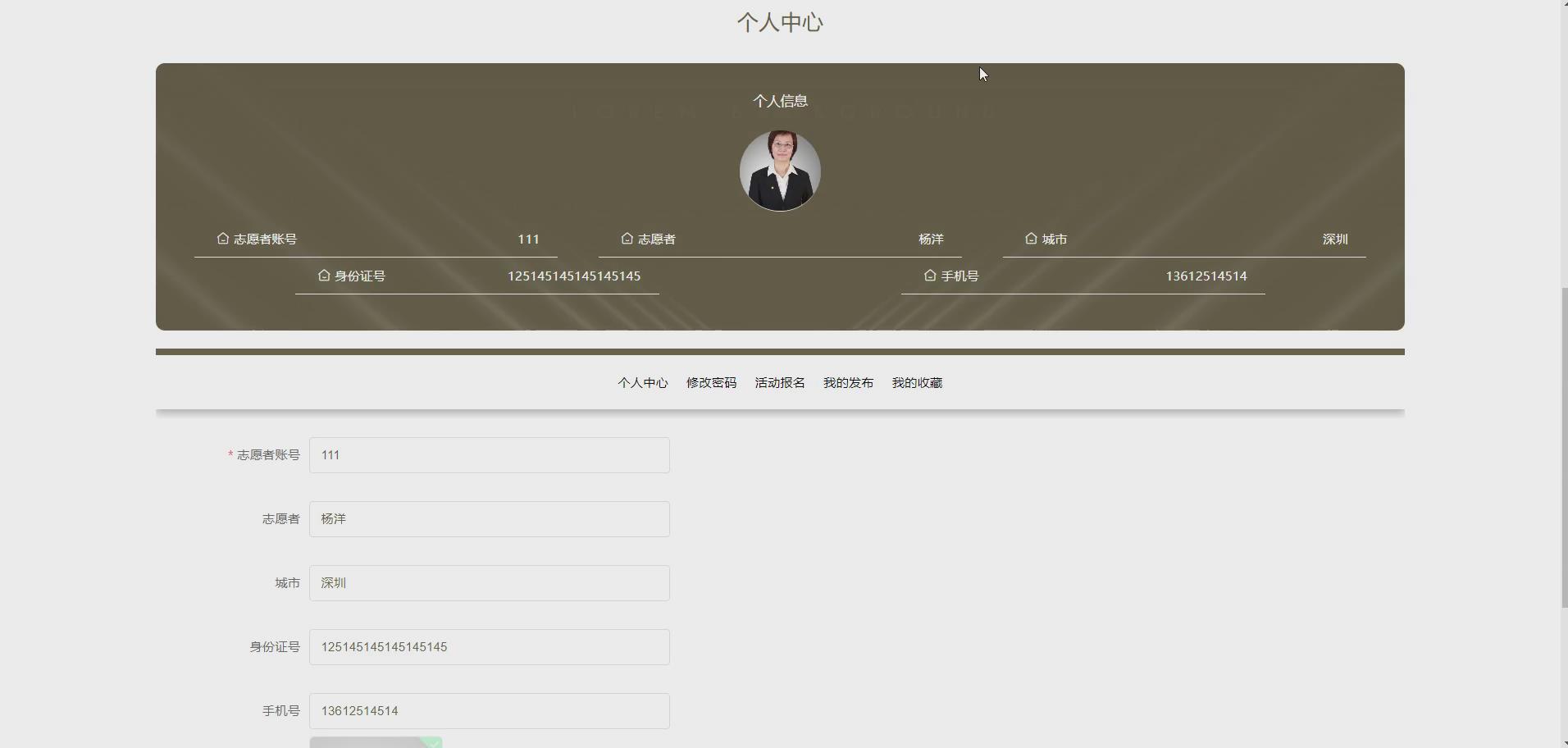
Task: Click the partially visible uploaded image thumbnail below 手机号
Action: tap(376, 742)
